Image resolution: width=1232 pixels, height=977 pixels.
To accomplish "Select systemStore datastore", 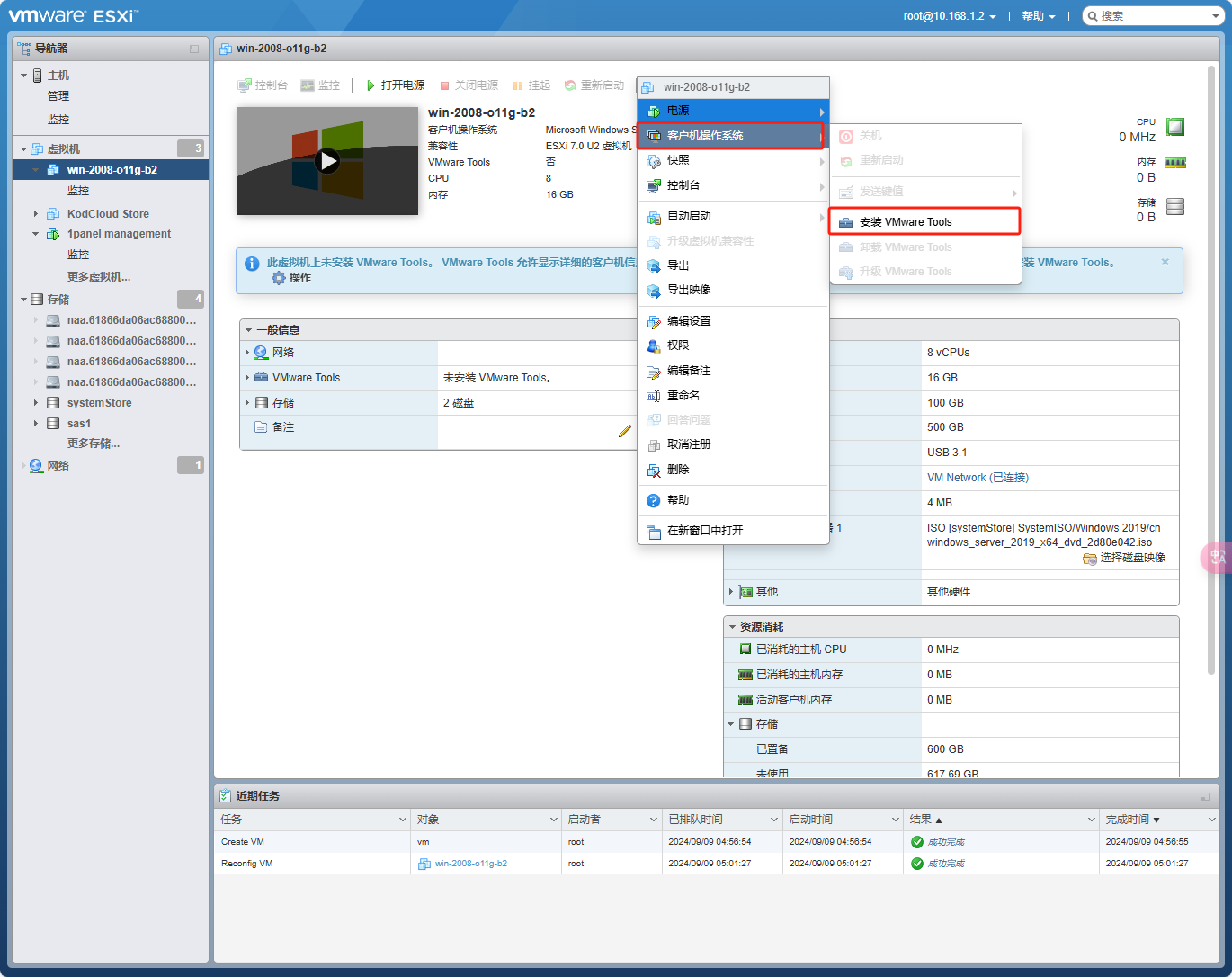I will pos(99,403).
